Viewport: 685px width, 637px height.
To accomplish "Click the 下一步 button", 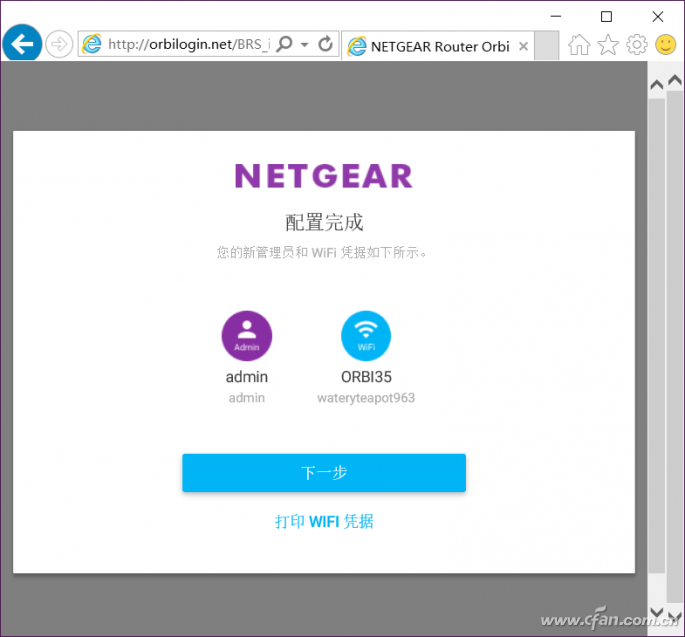I will [x=324, y=473].
